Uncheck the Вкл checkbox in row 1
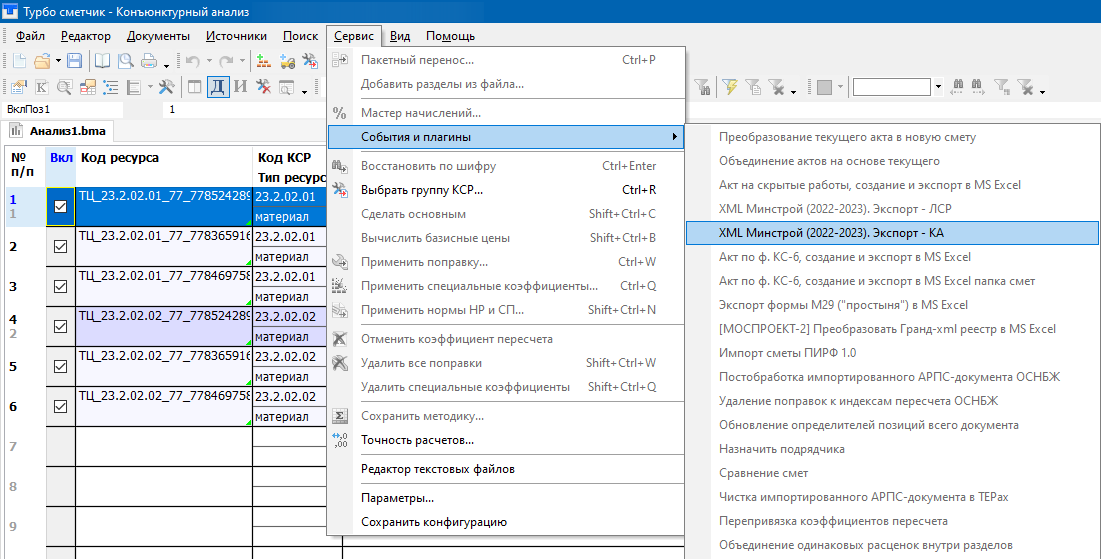 (x=60, y=207)
